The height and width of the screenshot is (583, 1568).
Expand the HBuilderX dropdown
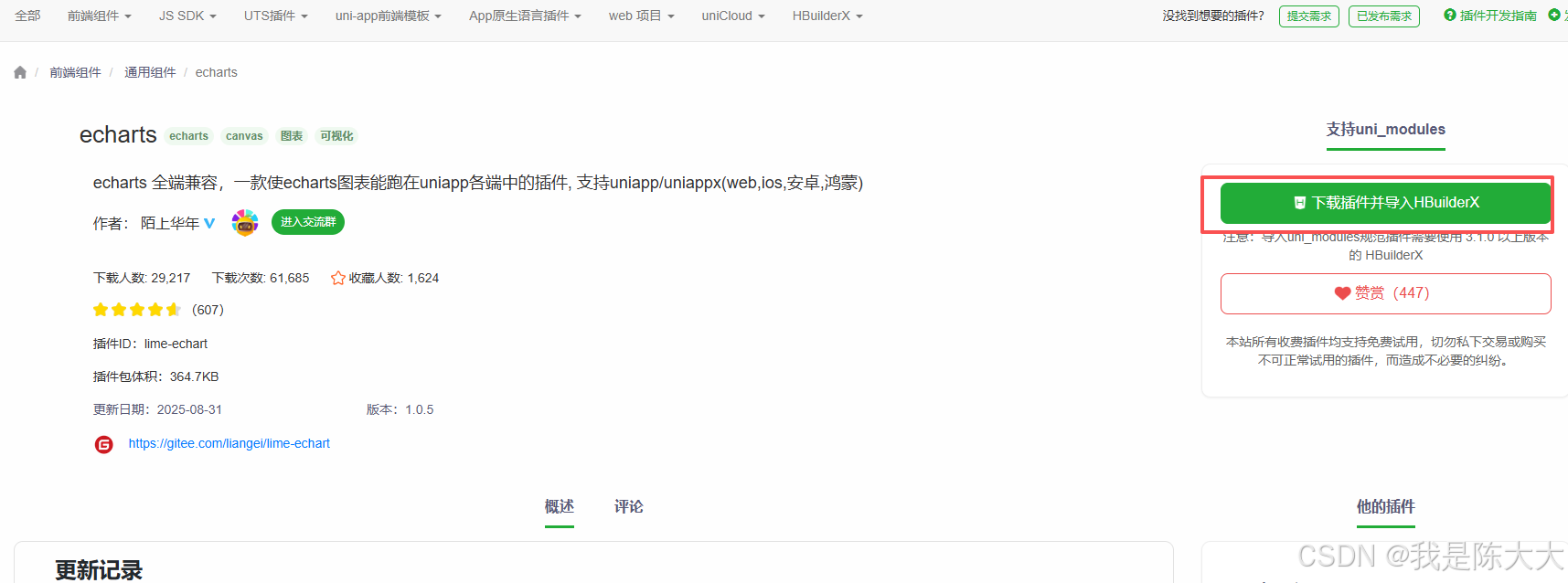coord(827,16)
